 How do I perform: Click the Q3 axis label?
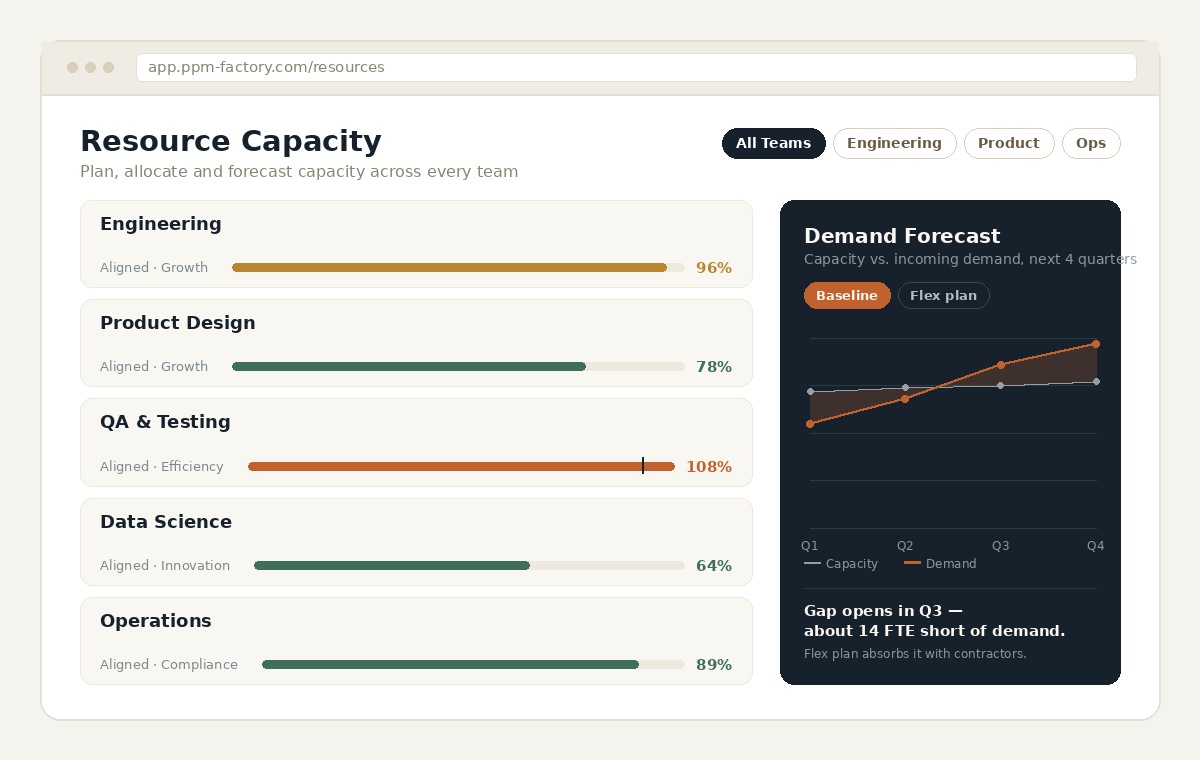tap(1001, 546)
